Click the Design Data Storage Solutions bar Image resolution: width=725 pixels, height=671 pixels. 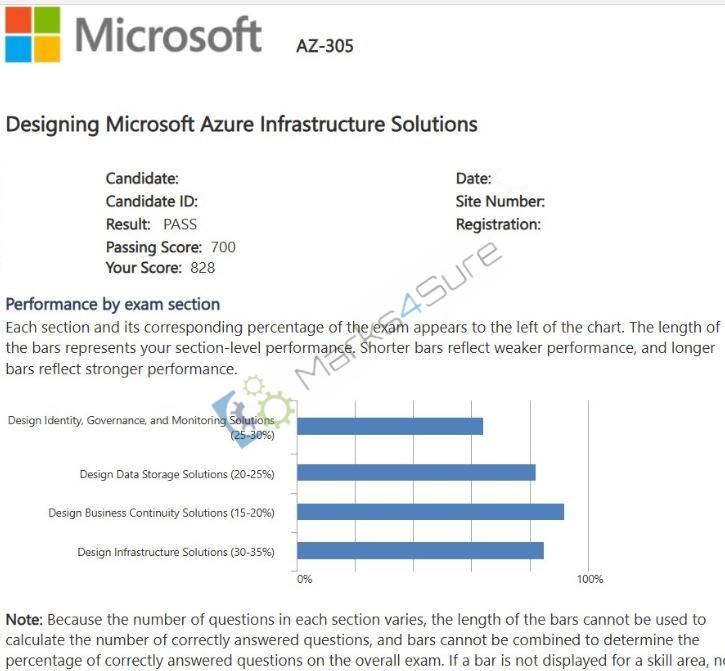coord(416,473)
